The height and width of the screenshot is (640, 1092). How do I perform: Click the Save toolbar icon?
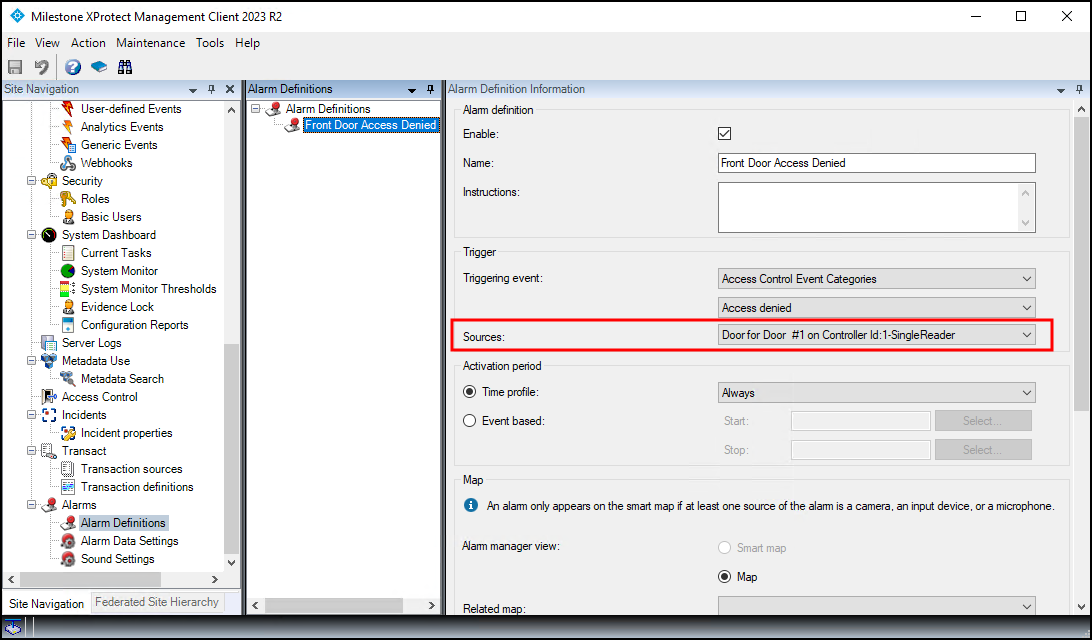(x=15, y=67)
